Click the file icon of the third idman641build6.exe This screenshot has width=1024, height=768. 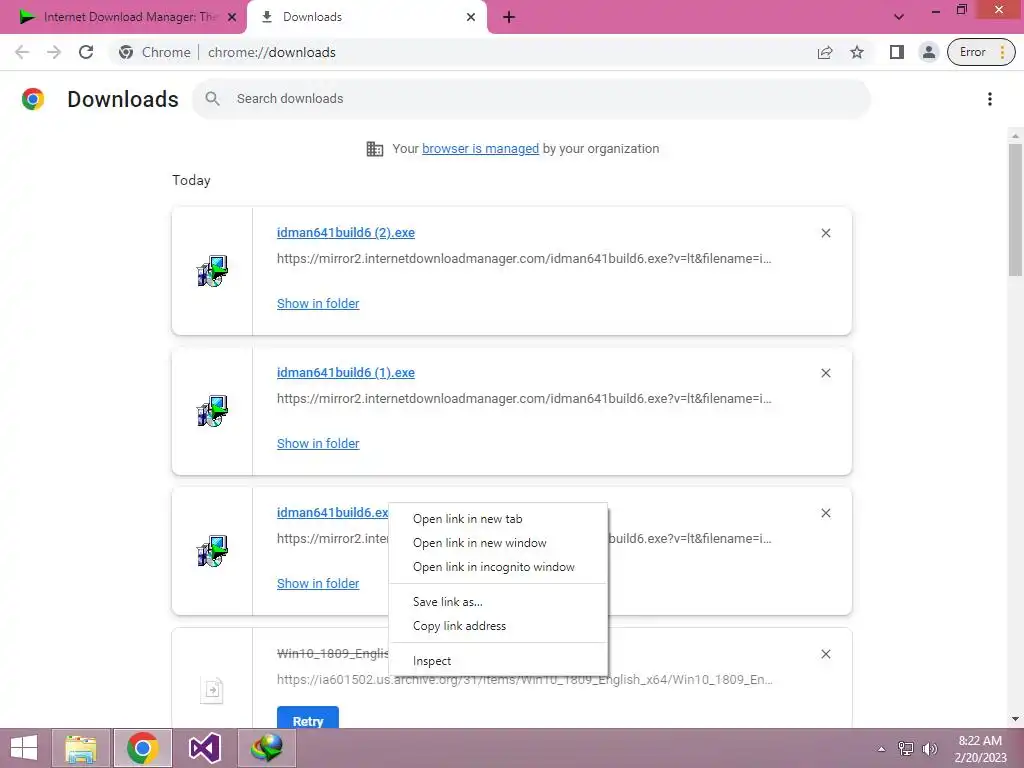coord(212,551)
